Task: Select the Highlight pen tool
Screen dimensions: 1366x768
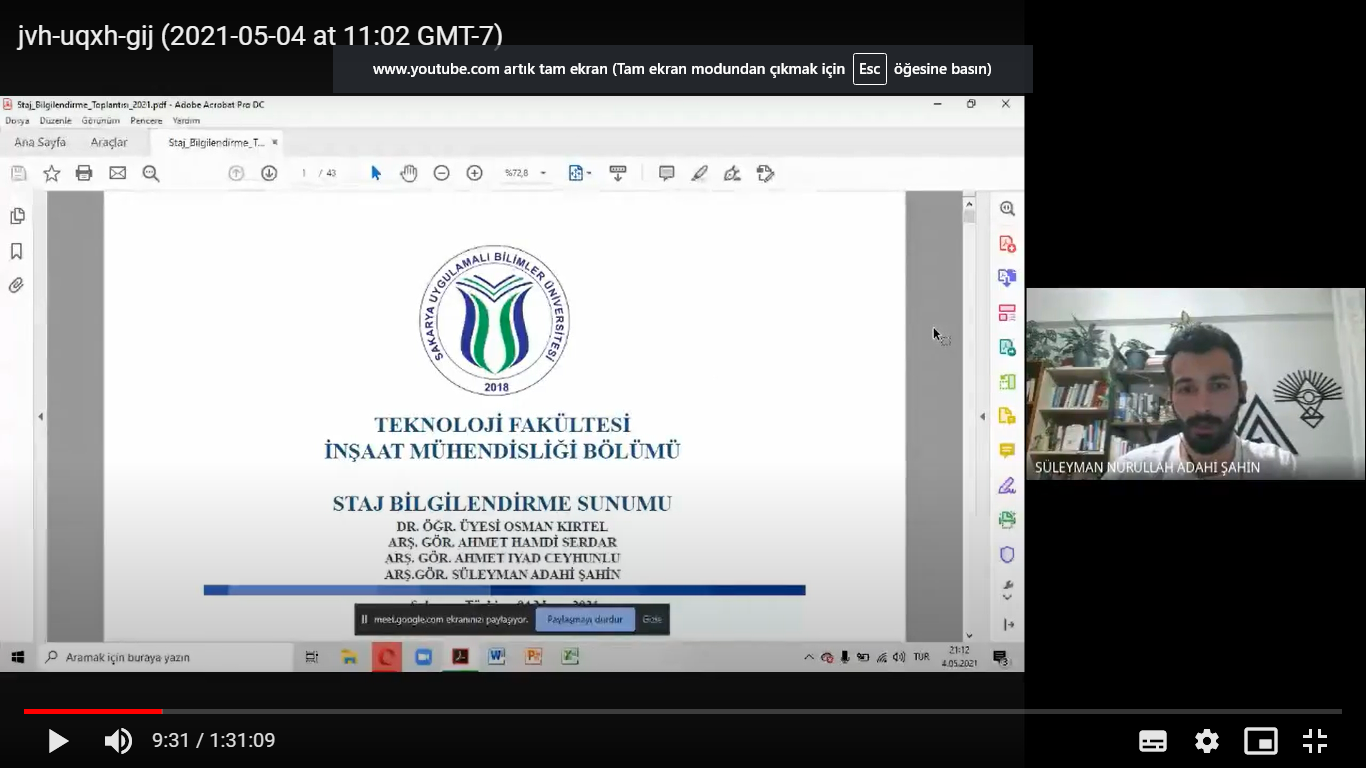Action: 699,173
